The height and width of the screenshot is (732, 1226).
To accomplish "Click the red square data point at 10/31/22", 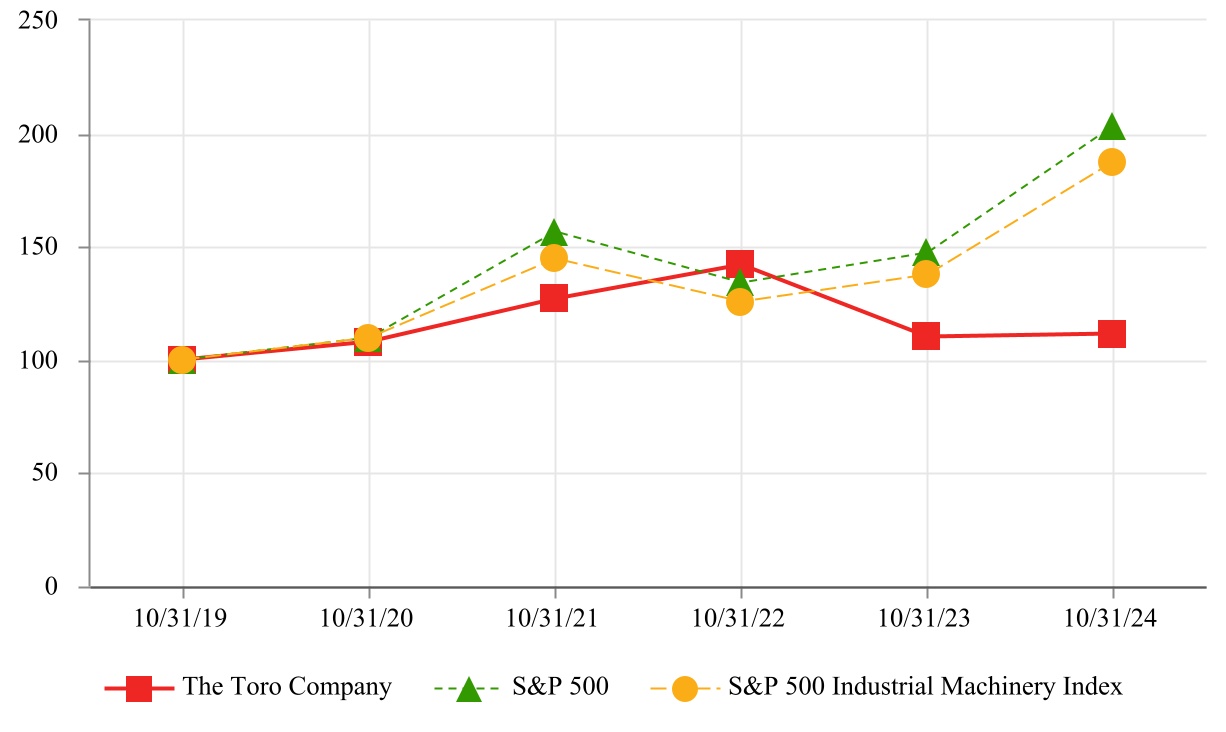I will pyautogui.click(x=740, y=264).
